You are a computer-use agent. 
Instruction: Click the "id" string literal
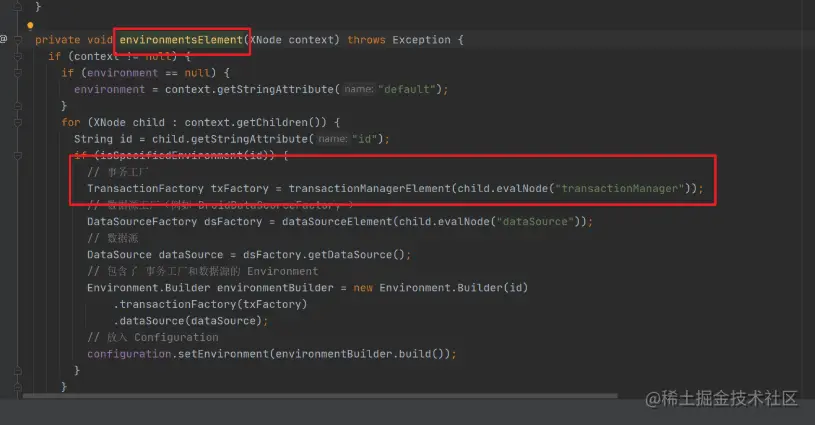(x=364, y=139)
